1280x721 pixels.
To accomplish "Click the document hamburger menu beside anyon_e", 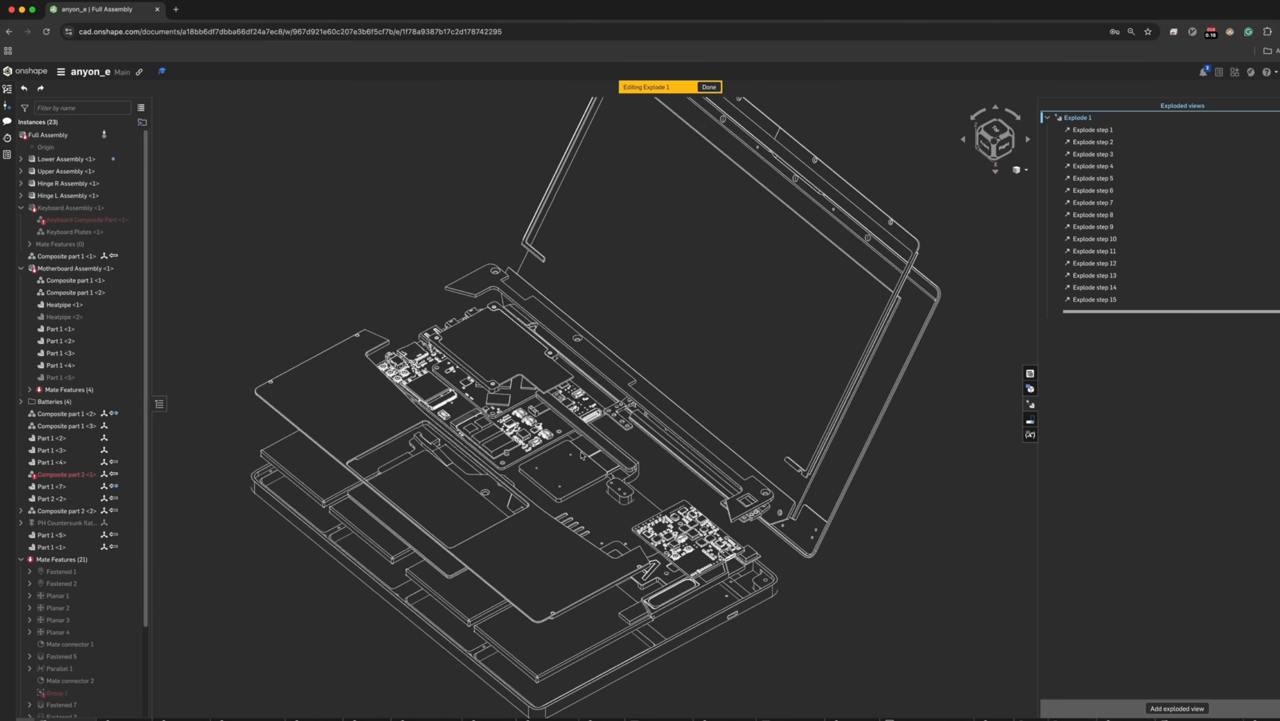I will tap(61, 72).
